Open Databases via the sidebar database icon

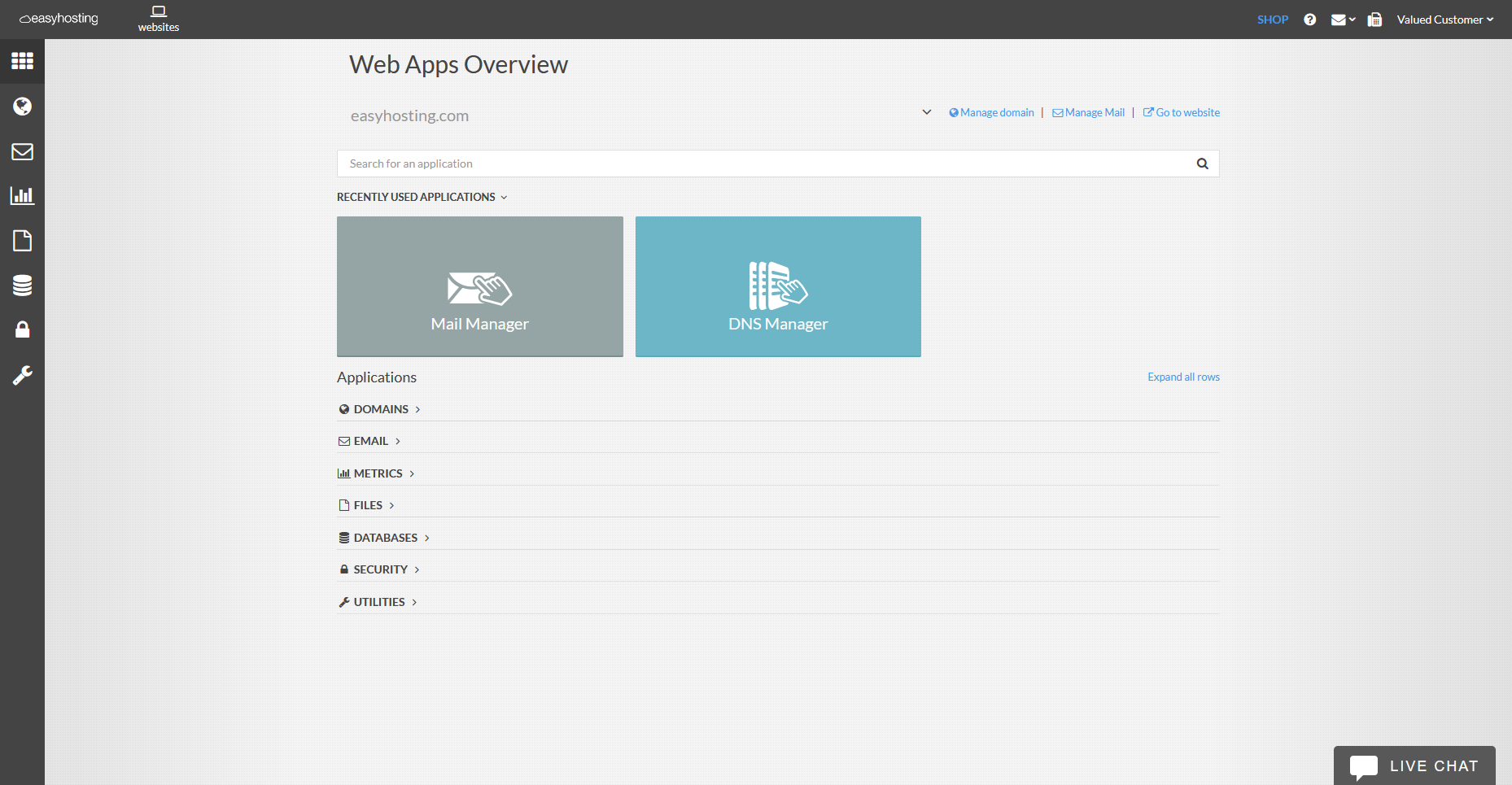[22, 285]
